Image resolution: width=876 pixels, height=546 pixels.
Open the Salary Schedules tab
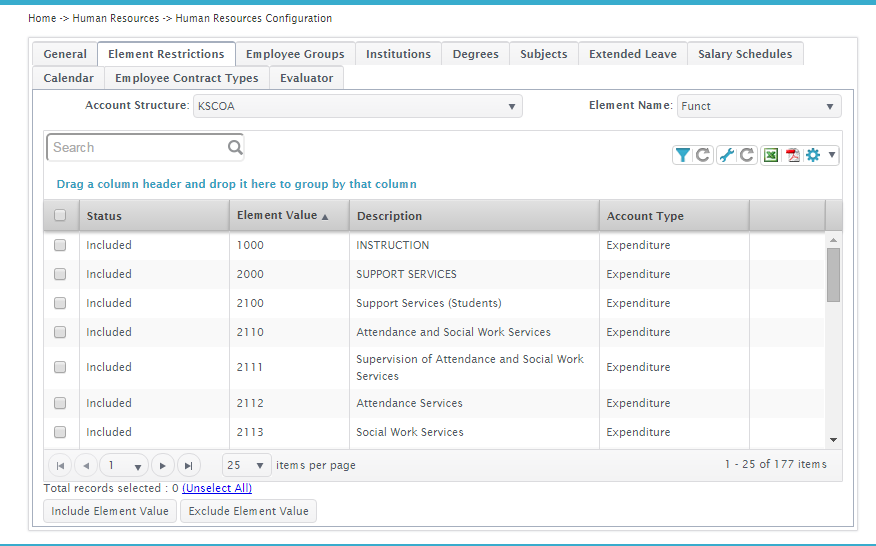[x=744, y=54]
